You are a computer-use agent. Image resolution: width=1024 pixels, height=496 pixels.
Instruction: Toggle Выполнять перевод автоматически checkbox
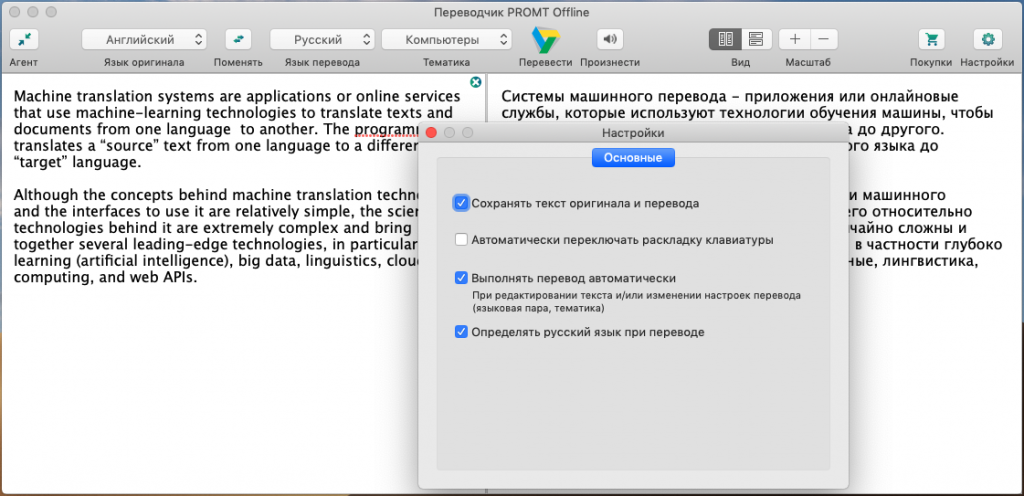[x=462, y=277]
